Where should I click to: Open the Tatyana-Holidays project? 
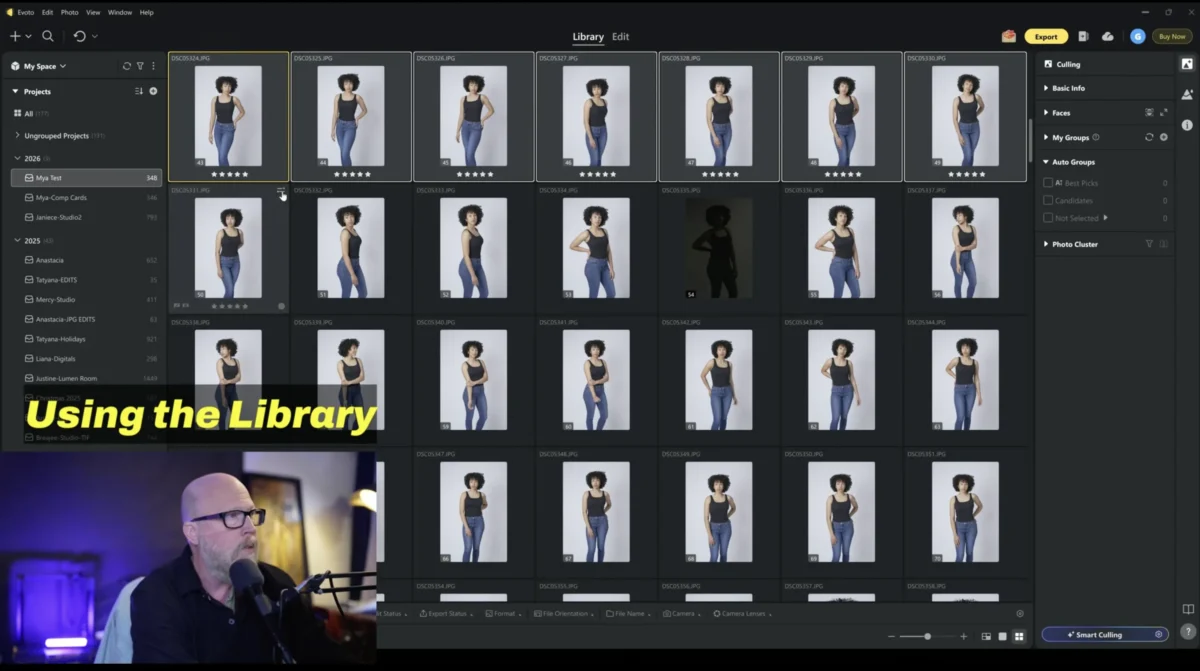tap(86, 339)
